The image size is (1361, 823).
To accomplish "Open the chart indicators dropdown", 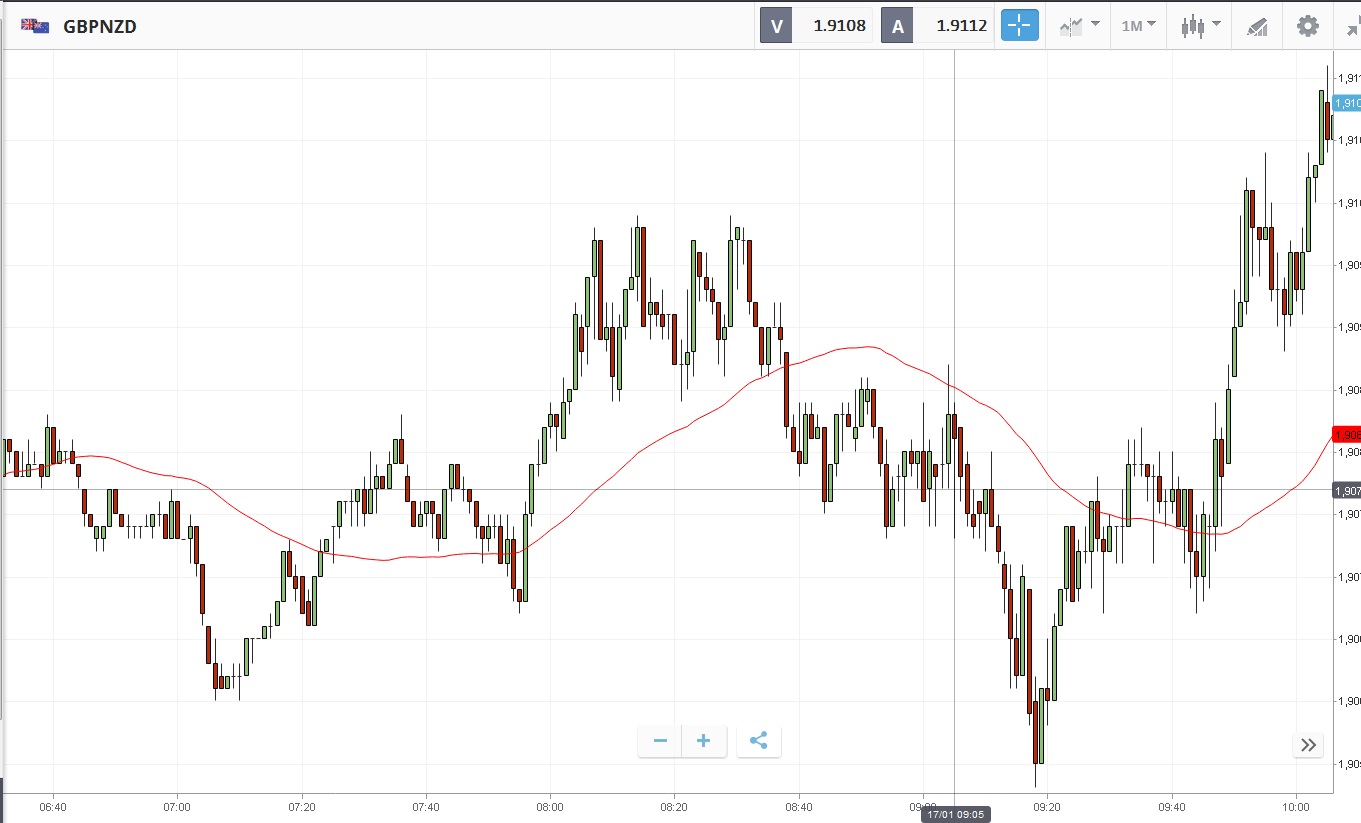I will click(1079, 26).
